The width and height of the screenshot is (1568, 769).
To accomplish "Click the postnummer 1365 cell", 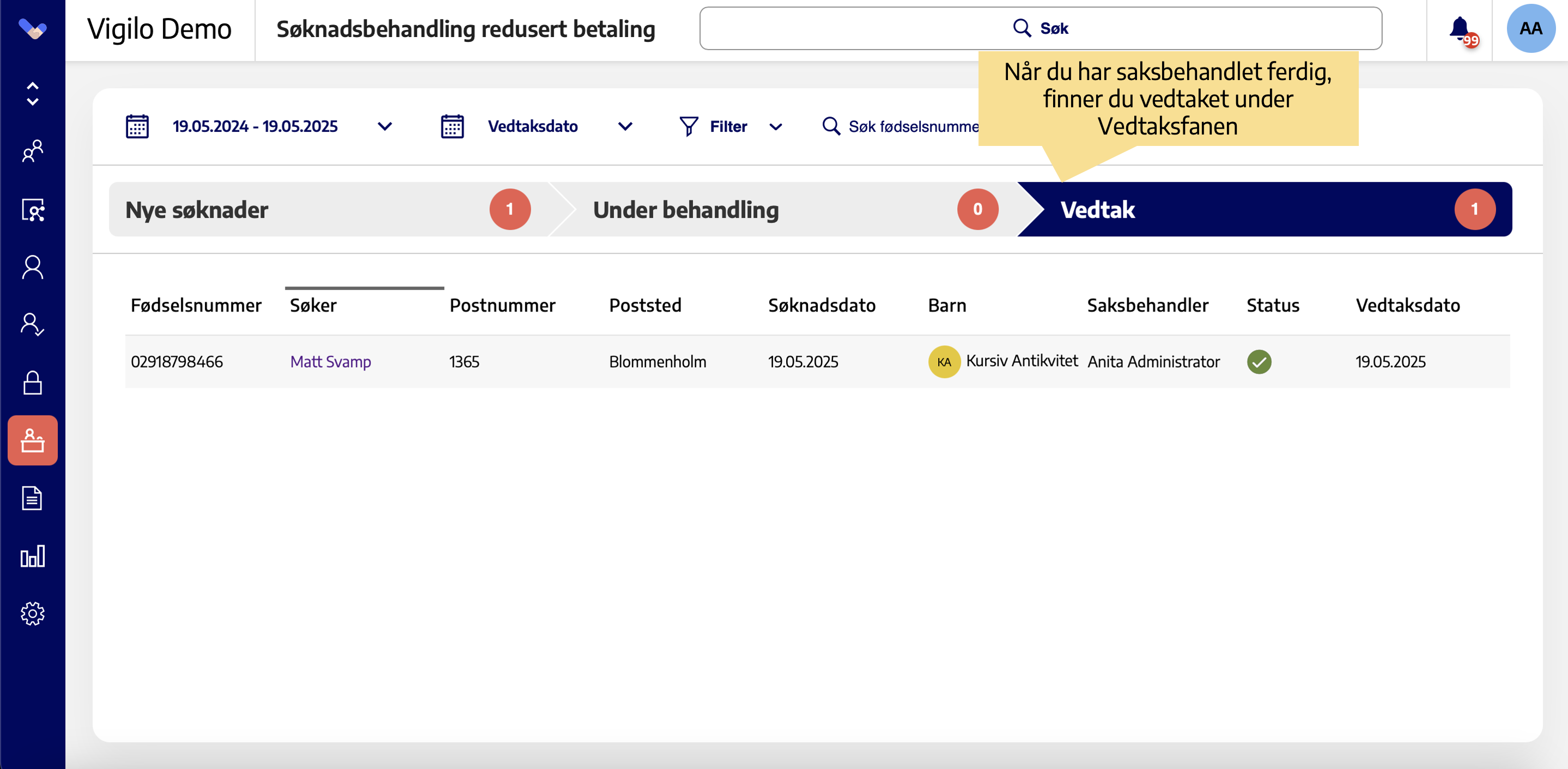I will [x=464, y=362].
